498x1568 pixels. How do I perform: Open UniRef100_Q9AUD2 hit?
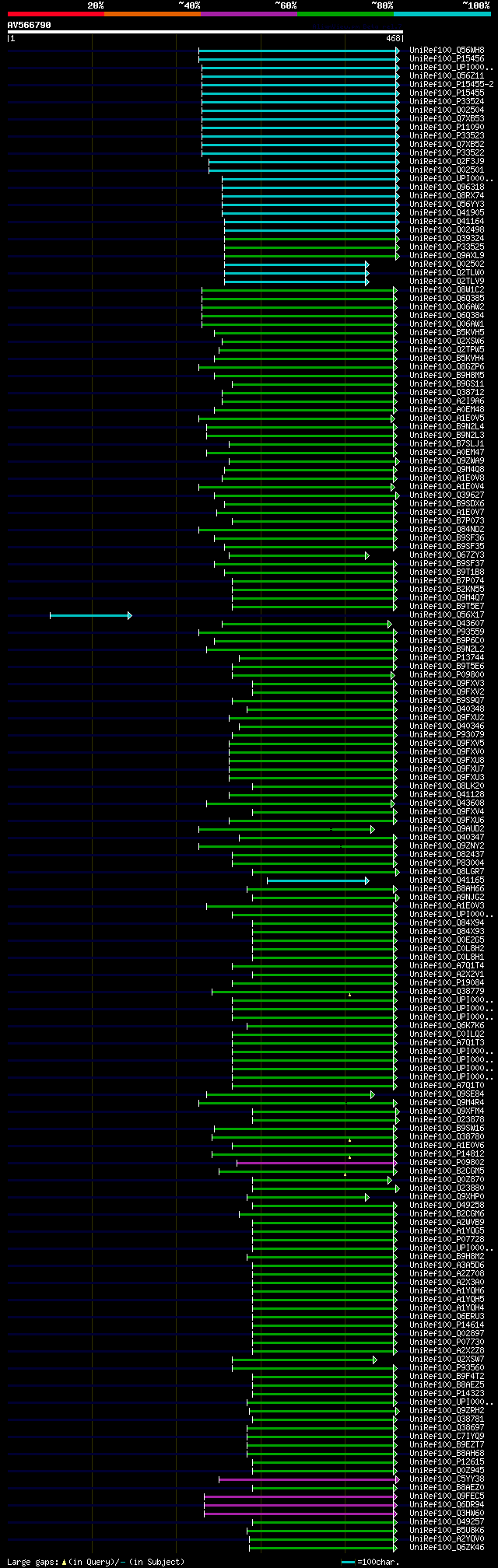tap(447, 828)
